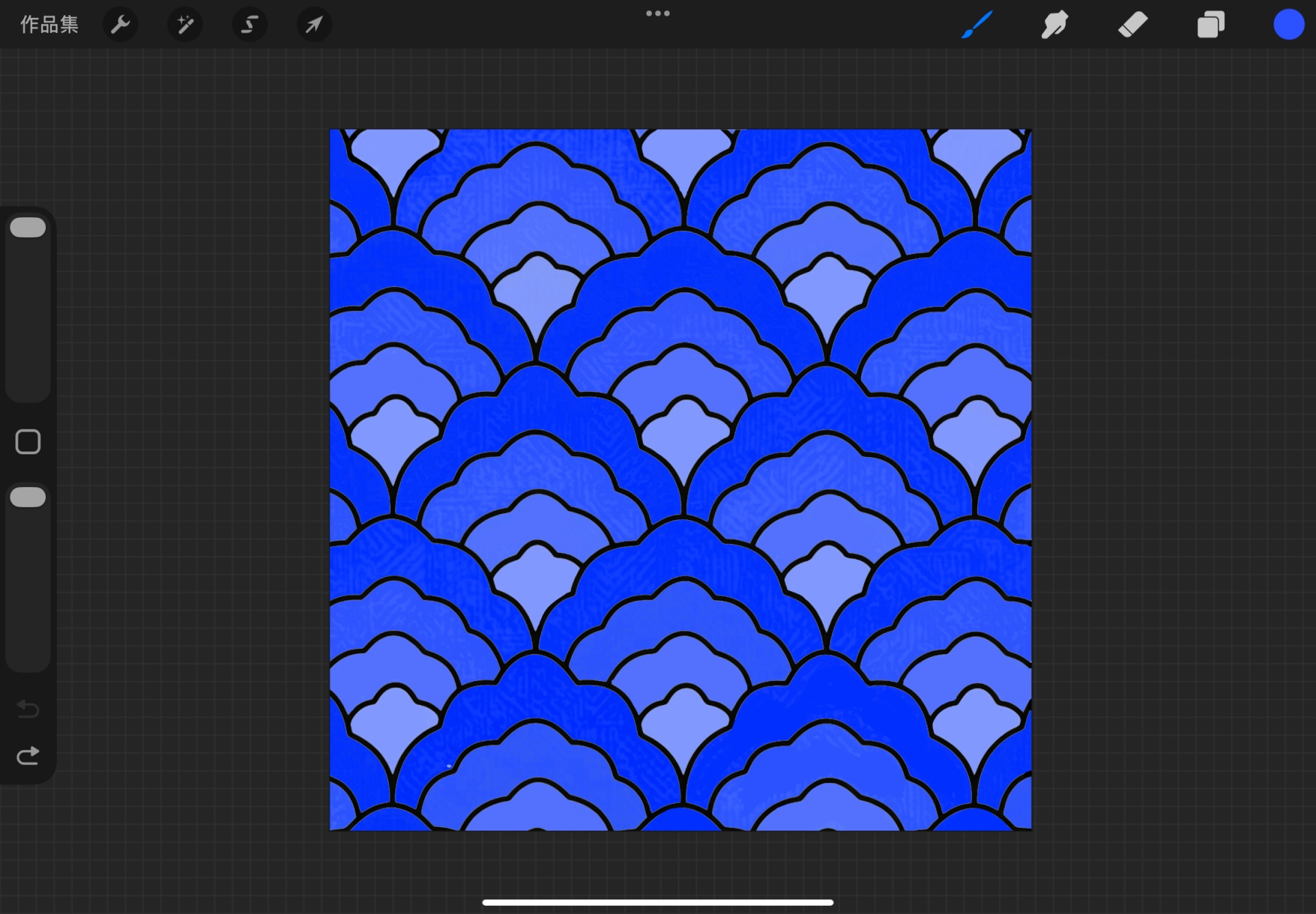1316x914 pixels.
Task: Open the 作品集 gallery
Action: [49, 25]
